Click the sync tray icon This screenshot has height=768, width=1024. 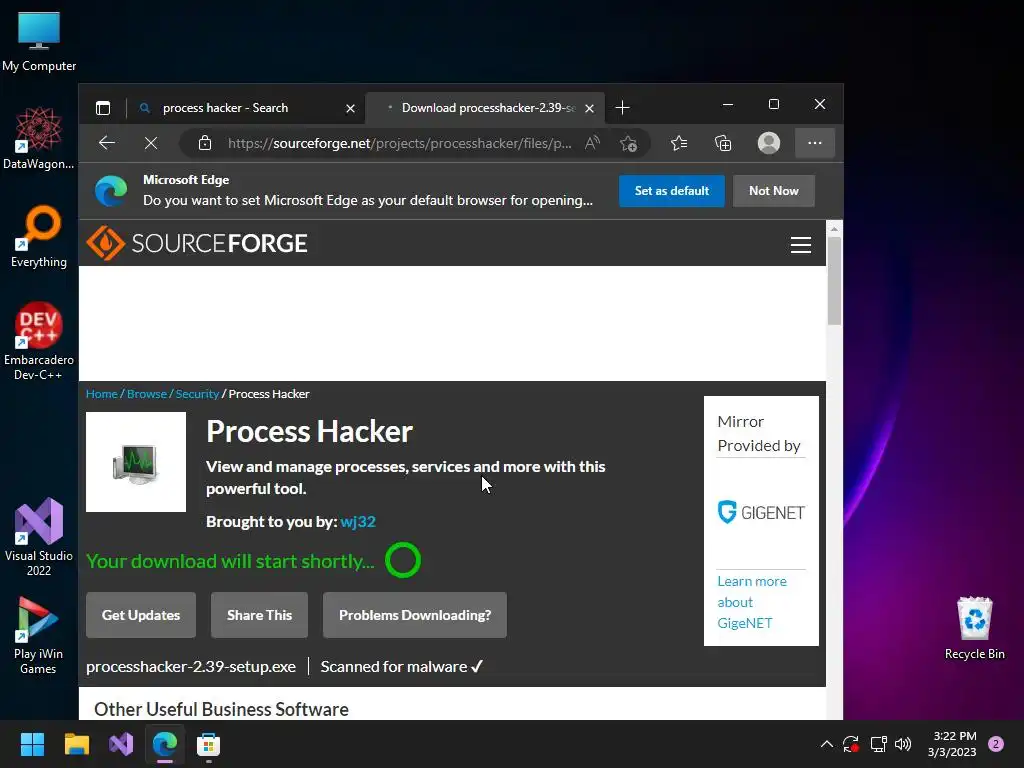pos(851,744)
